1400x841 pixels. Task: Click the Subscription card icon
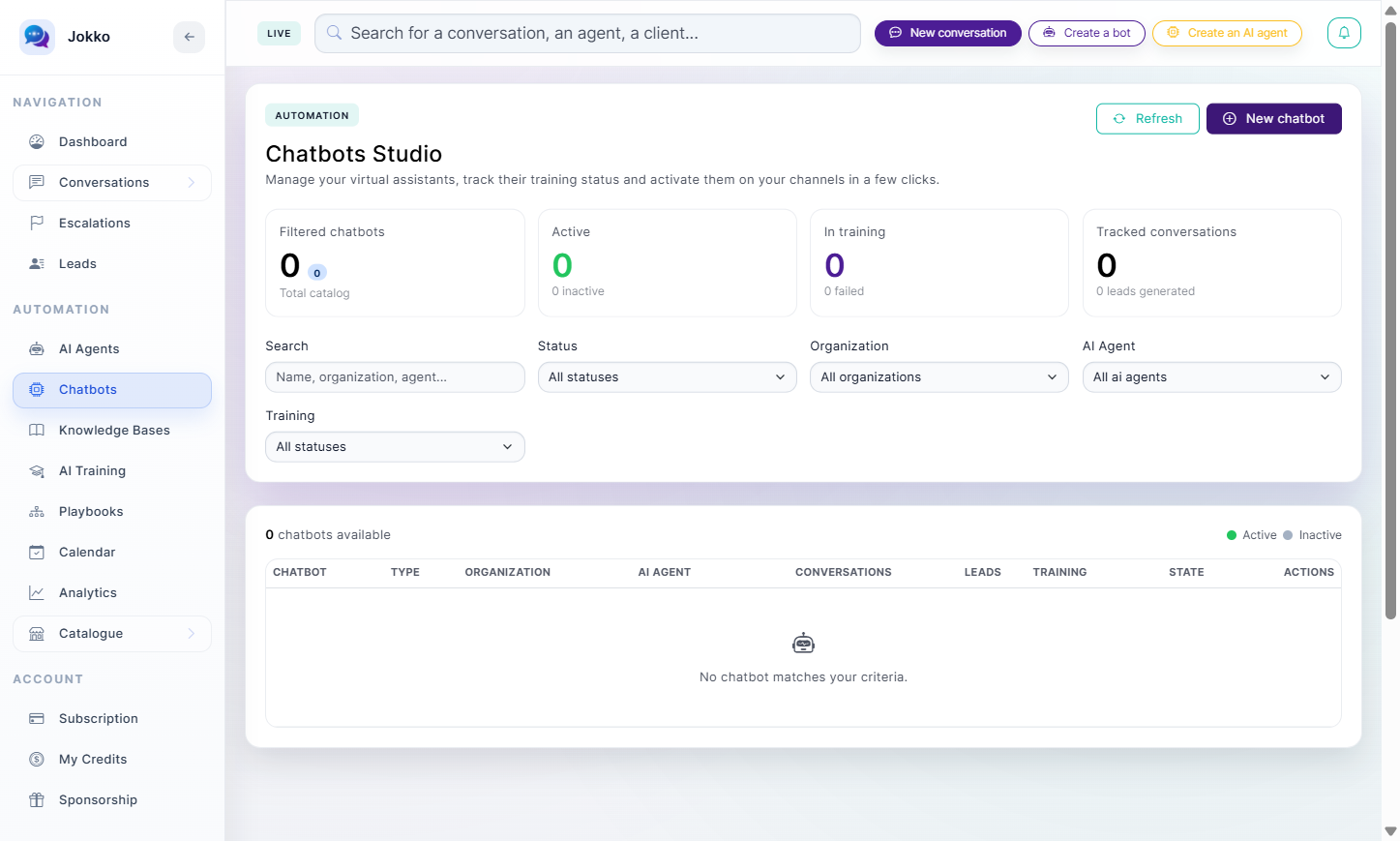click(x=37, y=718)
